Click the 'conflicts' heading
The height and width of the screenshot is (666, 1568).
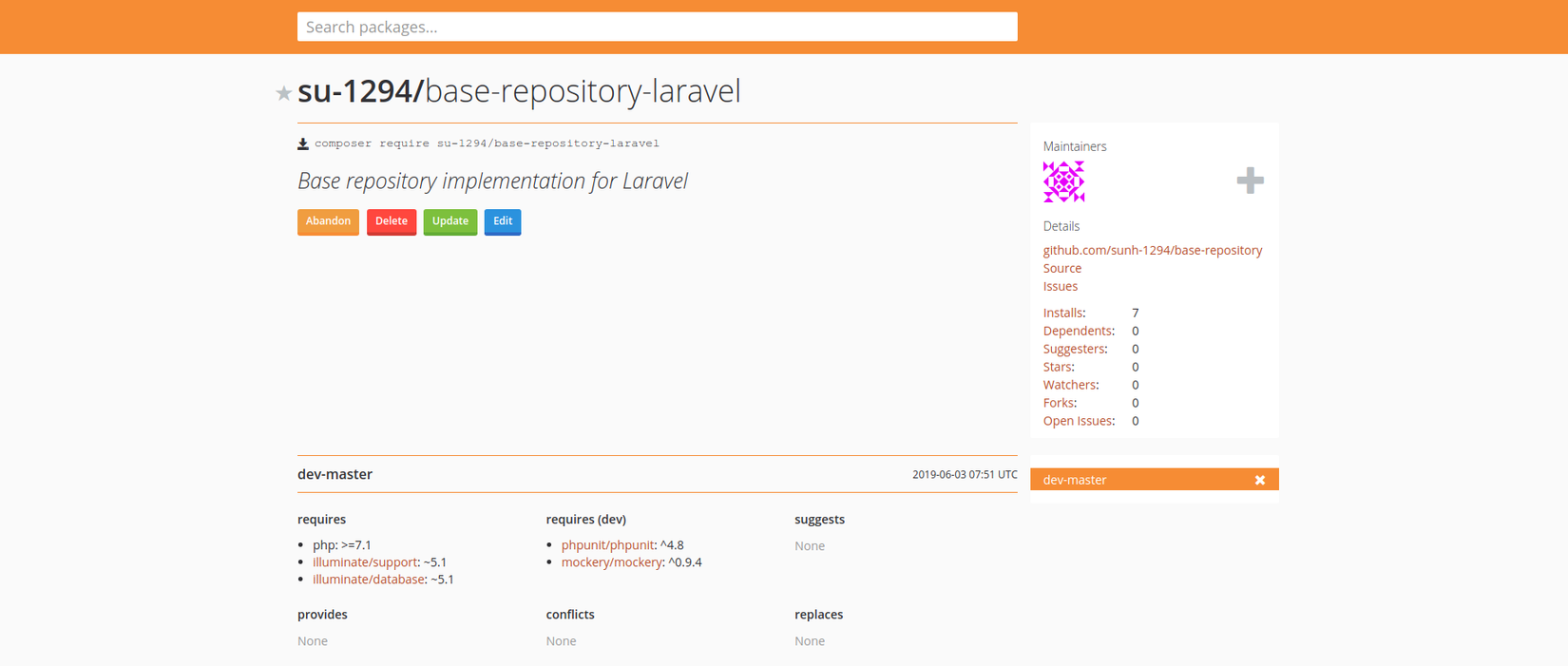point(570,615)
